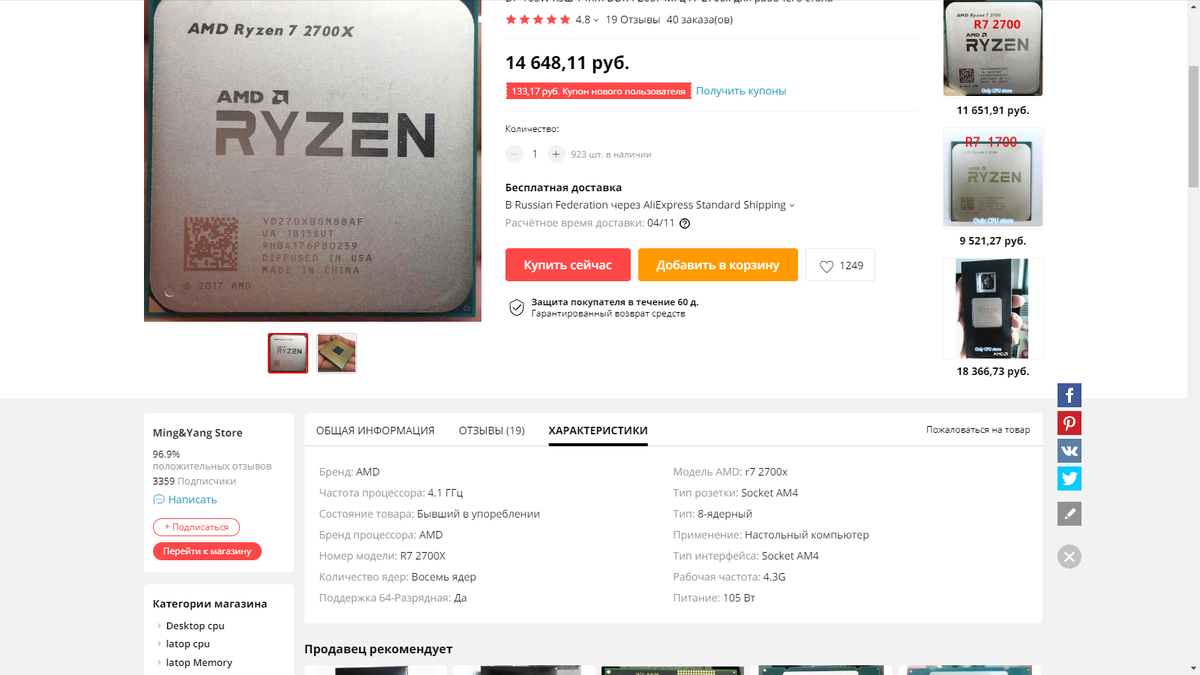This screenshot has width=1200, height=675.
Task: Expand the 4.8 rating breakdown chevron
Action: click(597, 20)
